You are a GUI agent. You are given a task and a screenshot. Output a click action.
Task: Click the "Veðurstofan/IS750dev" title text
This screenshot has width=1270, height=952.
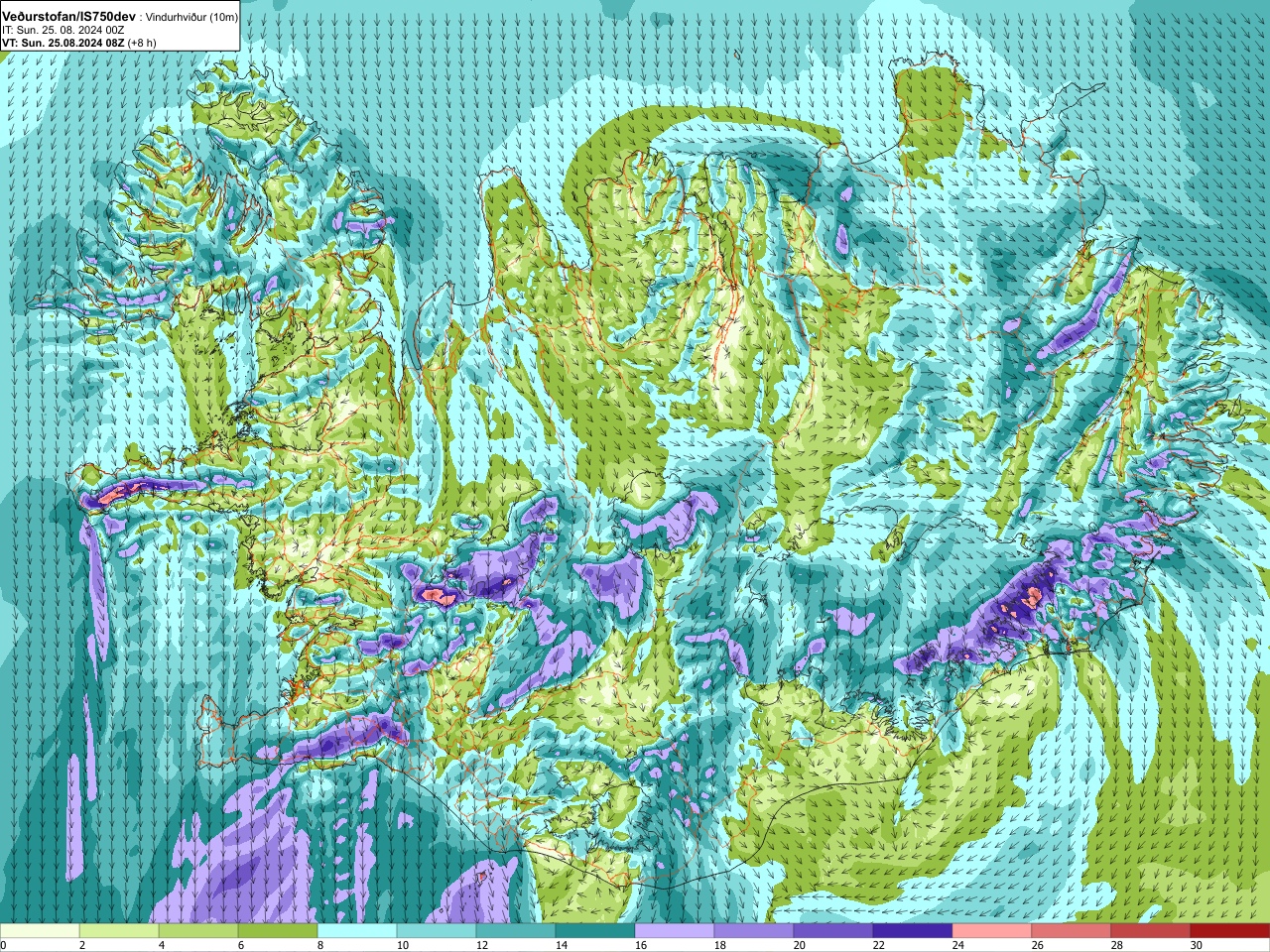(68, 17)
